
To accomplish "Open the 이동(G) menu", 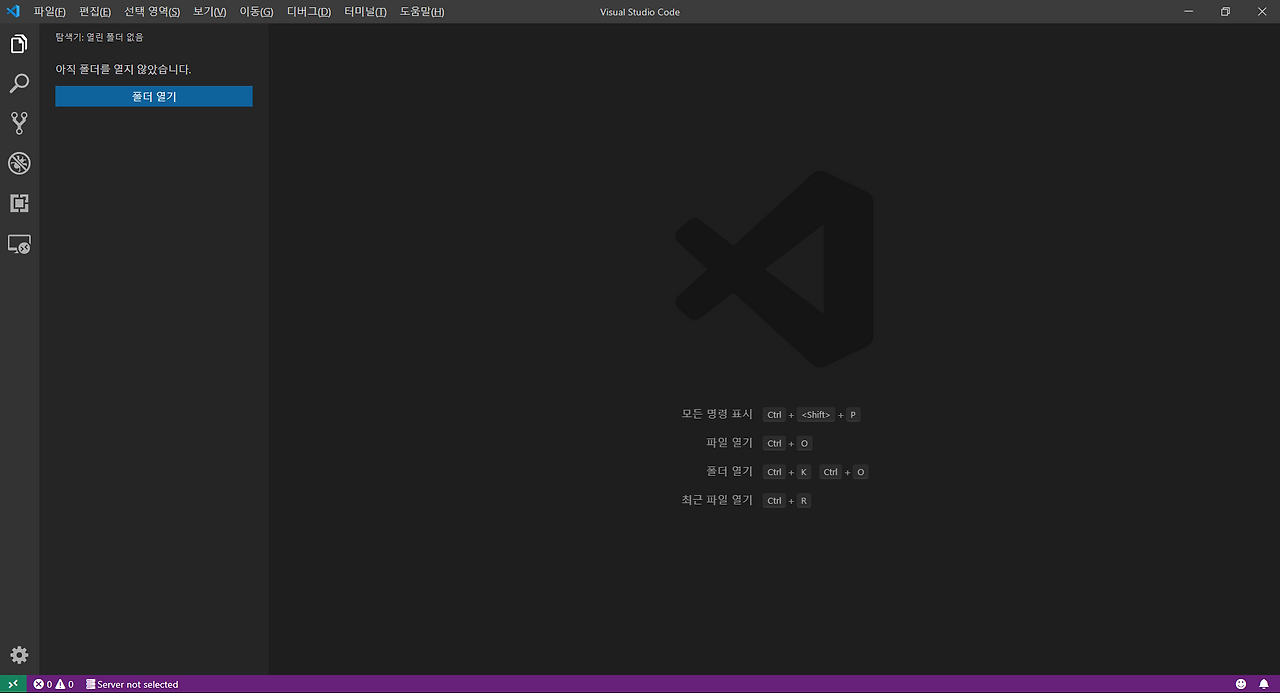I will (256, 12).
